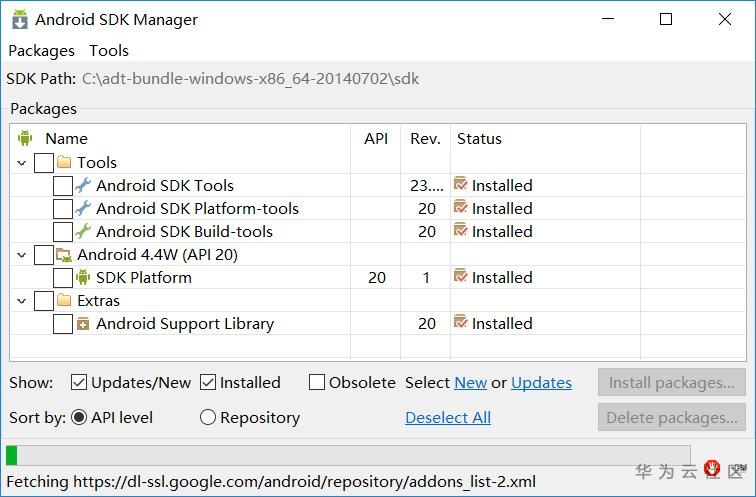The image size is (756, 497).
Task: Click the green Build-tools wrench icon
Action: pos(83,231)
